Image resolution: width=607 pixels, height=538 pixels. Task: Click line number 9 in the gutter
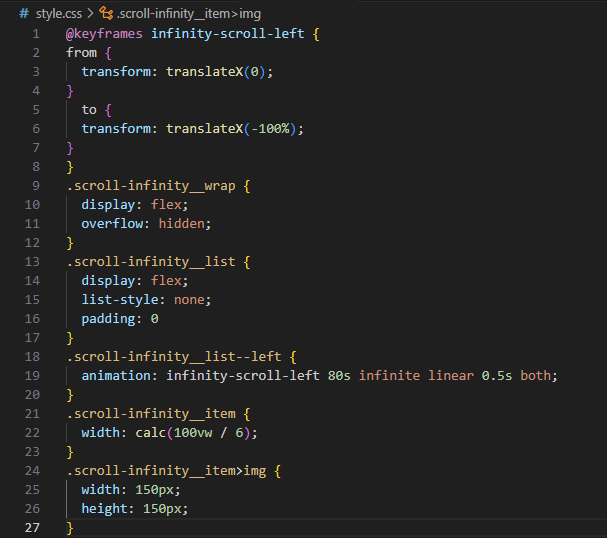(x=36, y=185)
